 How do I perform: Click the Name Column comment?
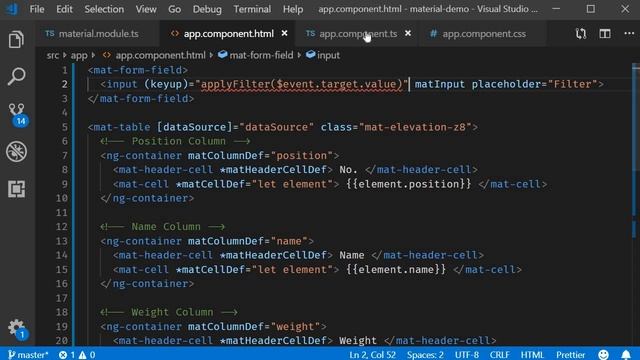pos(162,227)
